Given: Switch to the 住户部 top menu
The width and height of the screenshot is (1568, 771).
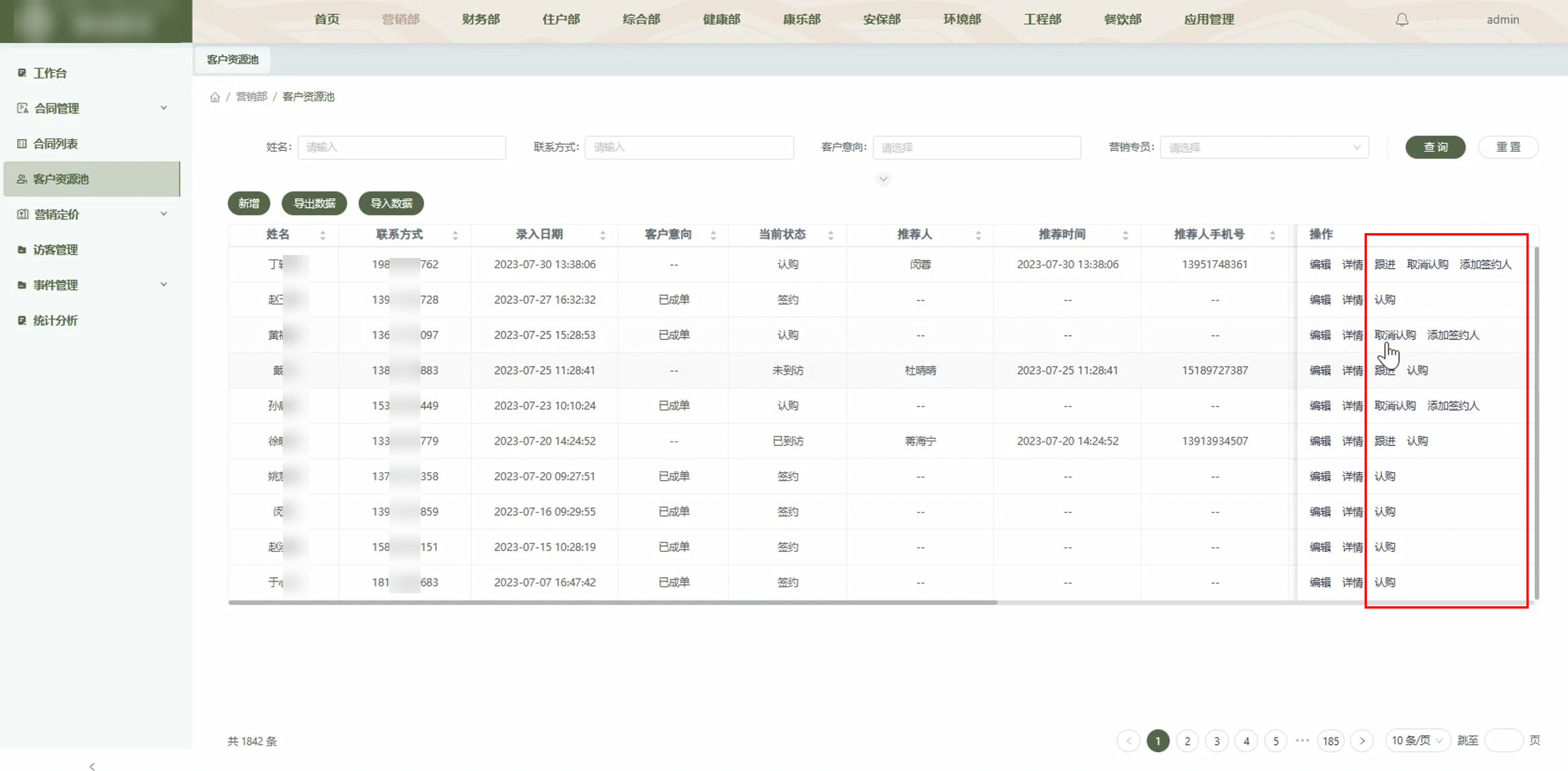Looking at the screenshot, I should (561, 20).
